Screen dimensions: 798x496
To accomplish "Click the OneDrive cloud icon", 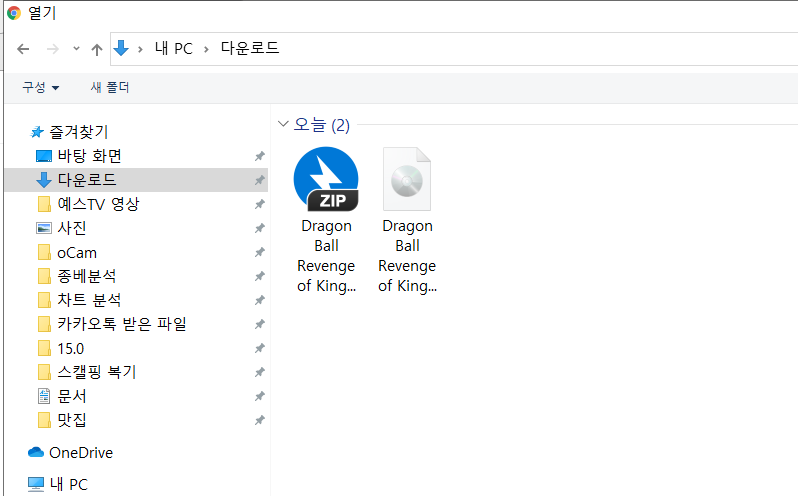I will [x=36, y=452].
